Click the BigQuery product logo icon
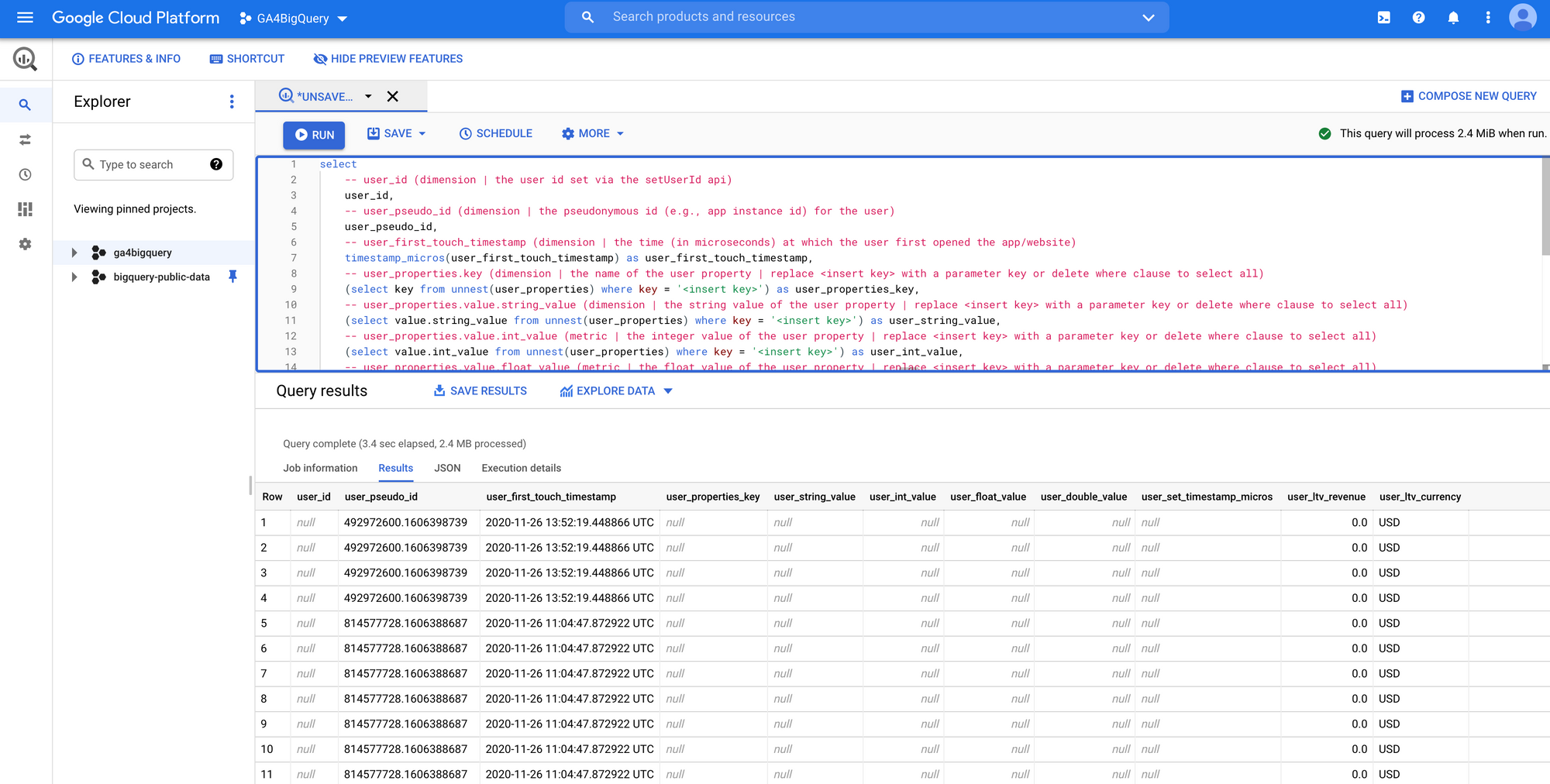Viewport: 1550px width, 784px height. tap(25, 59)
